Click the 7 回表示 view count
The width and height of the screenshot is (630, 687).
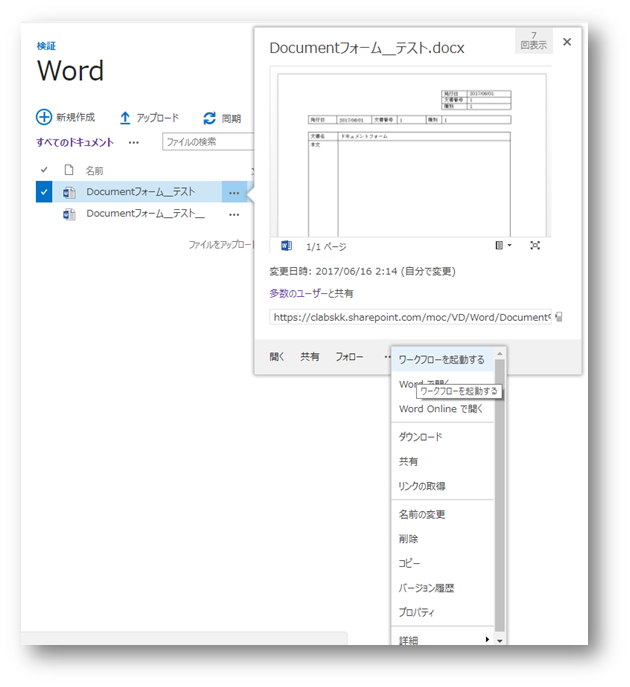tap(534, 40)
